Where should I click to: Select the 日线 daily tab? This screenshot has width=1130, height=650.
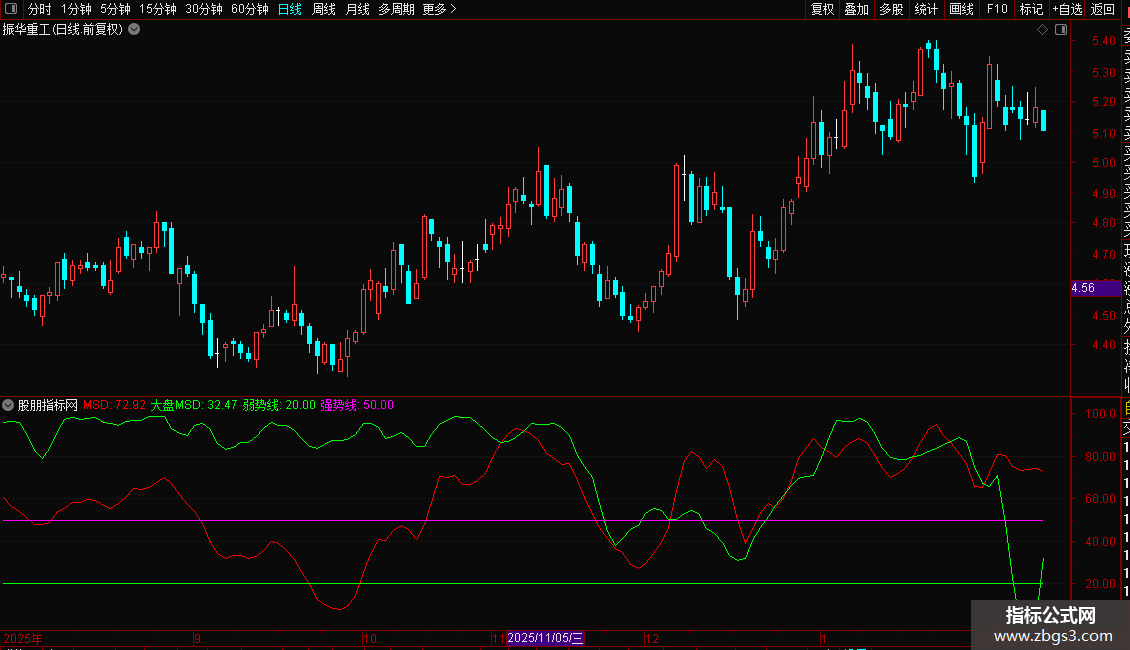click(290, 9)
